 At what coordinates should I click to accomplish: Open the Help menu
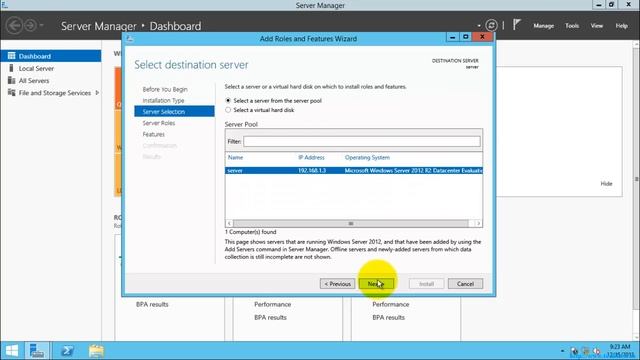pyautogui.click(x=622, y=26)
